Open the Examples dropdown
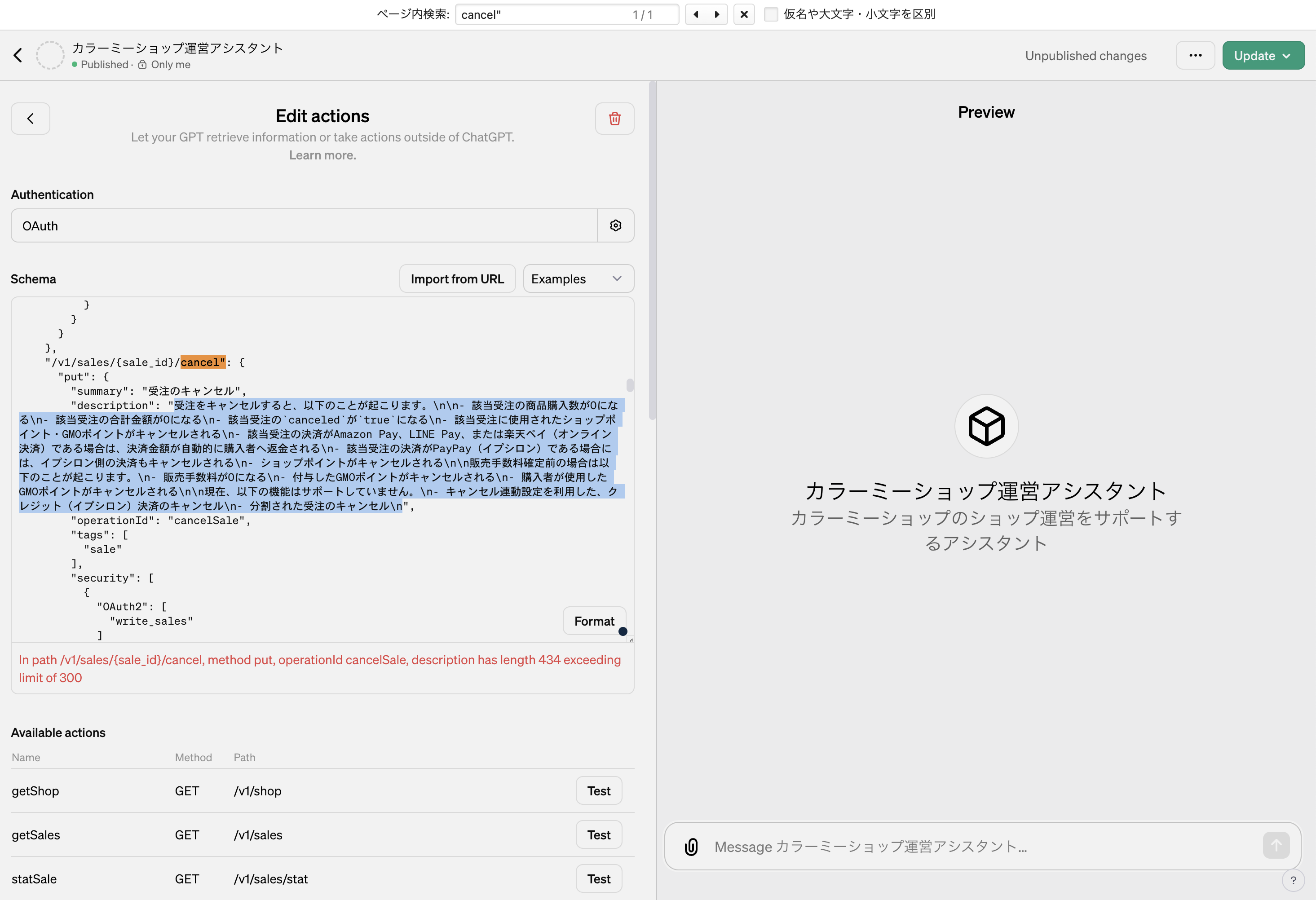Screen dimensions: 1316x900 pyautogui.click(x=578, y=278)
